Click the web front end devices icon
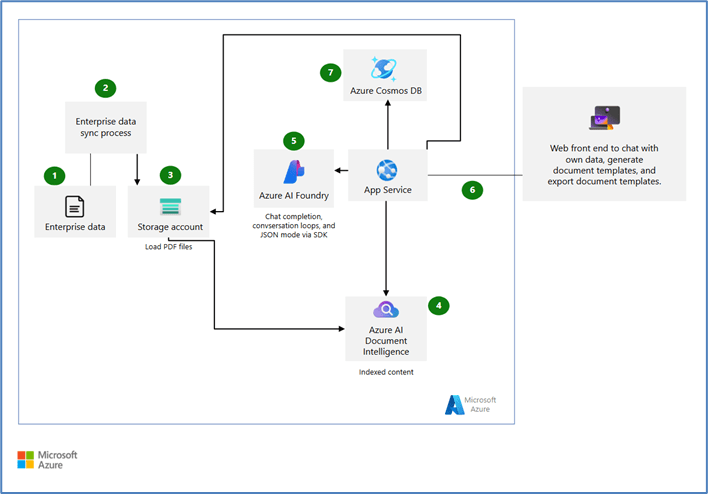This screenshot has height=494, width=708. (604, 118)
